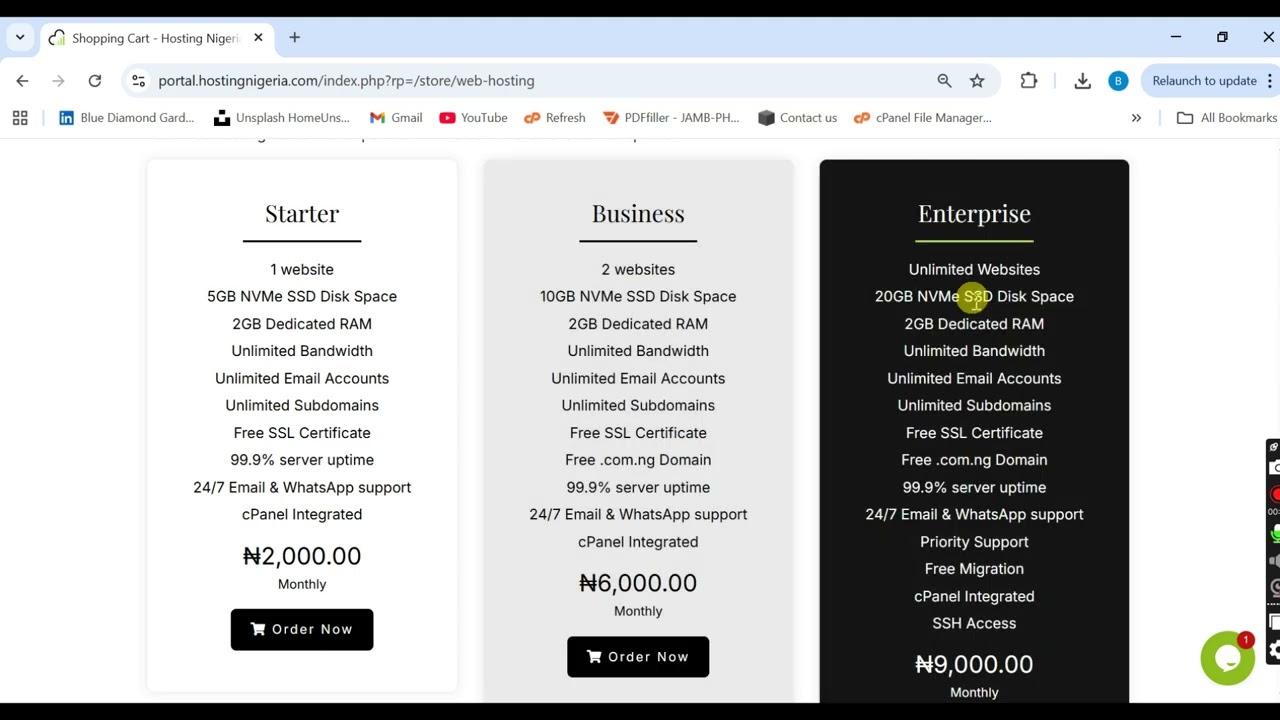Open the Gmail bookmark
1280x720 pixels.
coord(396,118)
